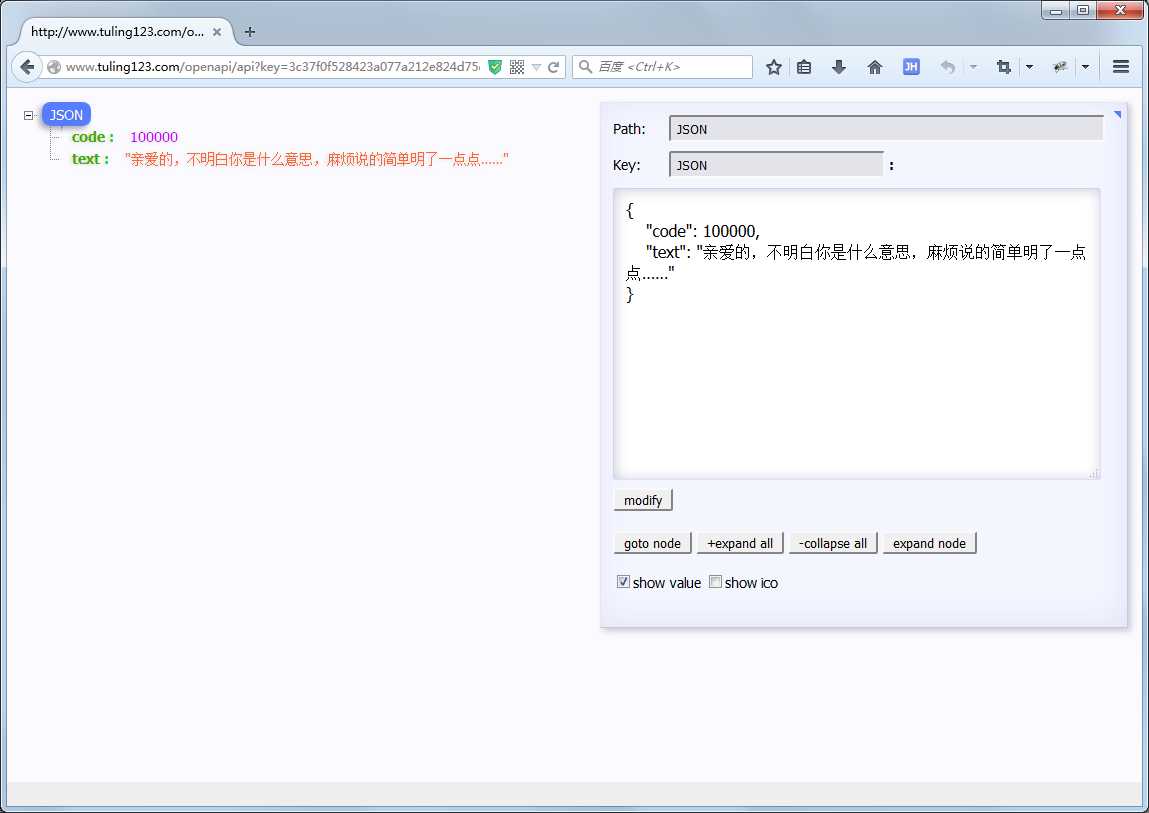The height and width of the screenshot is (813, 1149).
Task: Click the Key input field
Action: pos(776,164)
